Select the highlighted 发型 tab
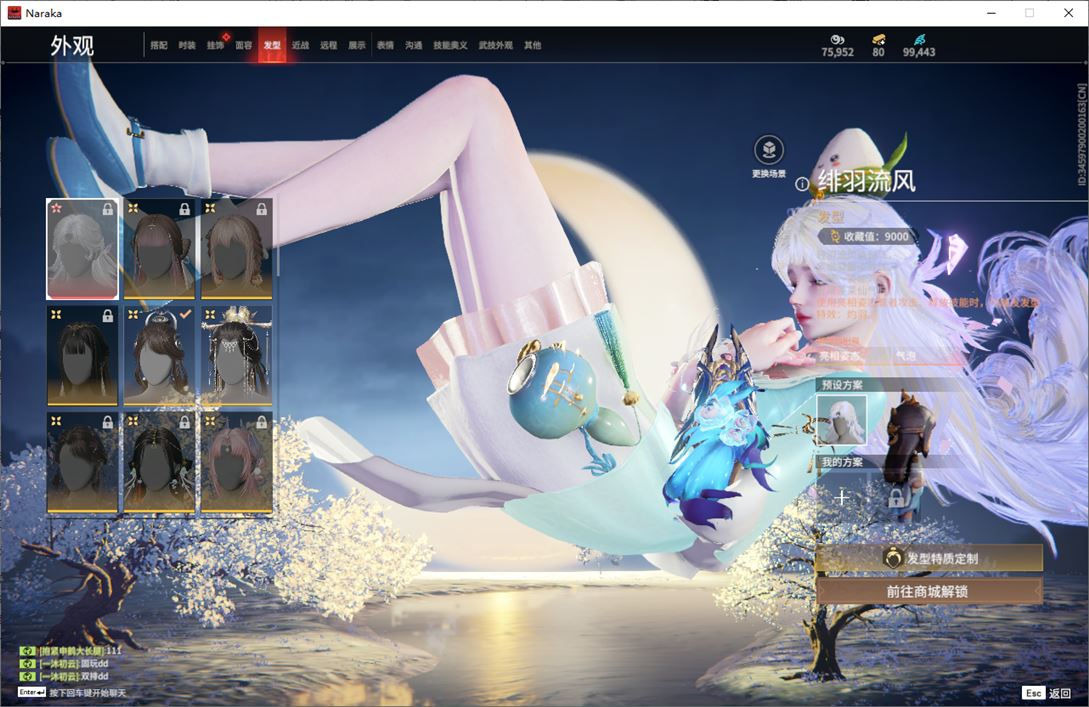The image size is (1089, 707). point(272,45)
